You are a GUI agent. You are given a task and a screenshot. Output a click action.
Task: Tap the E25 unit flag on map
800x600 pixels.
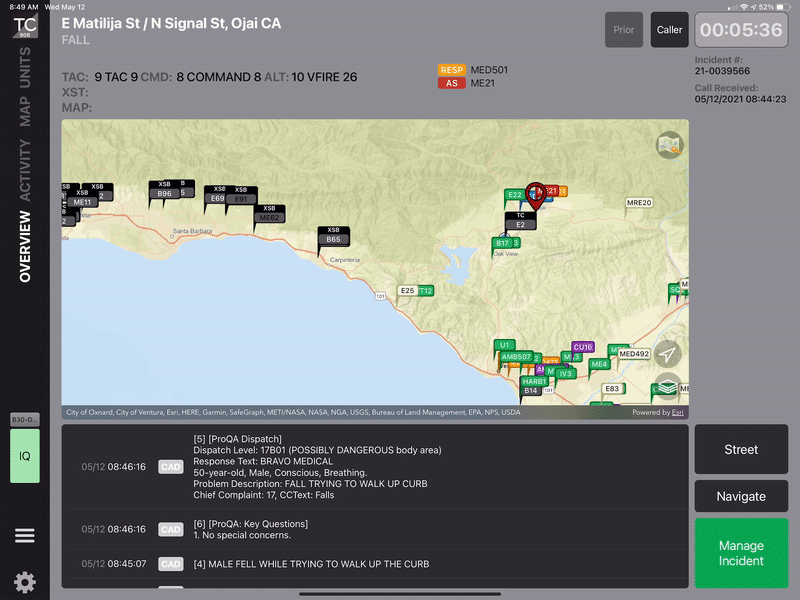point(406,291)
